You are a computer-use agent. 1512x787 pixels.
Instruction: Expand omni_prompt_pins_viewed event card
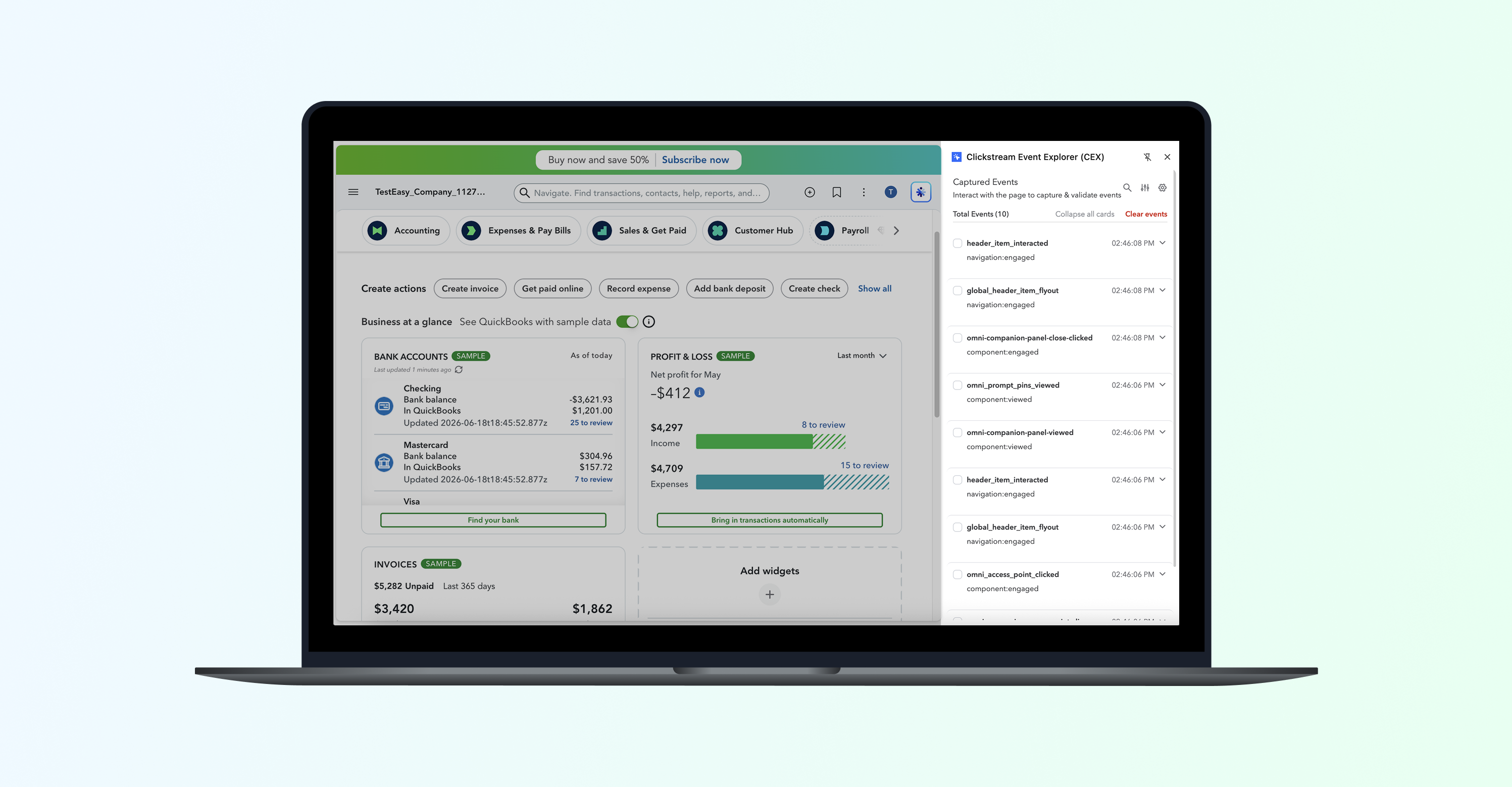[1162, 385]
